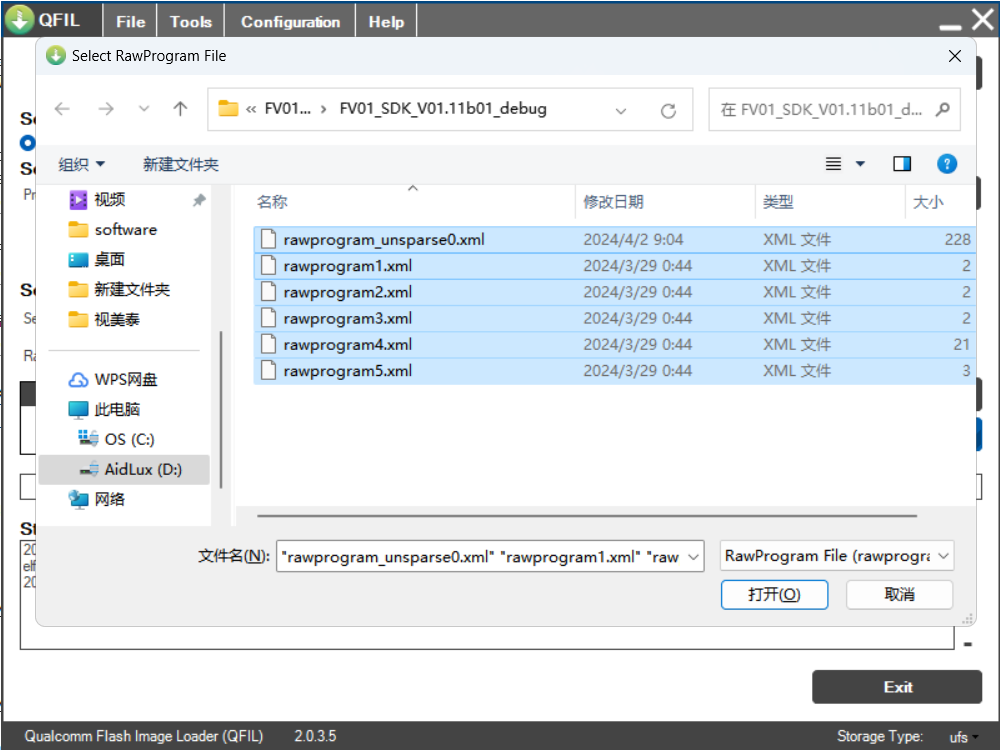
Task: Sort by the 名称 column header
Action: pos(272,202)
